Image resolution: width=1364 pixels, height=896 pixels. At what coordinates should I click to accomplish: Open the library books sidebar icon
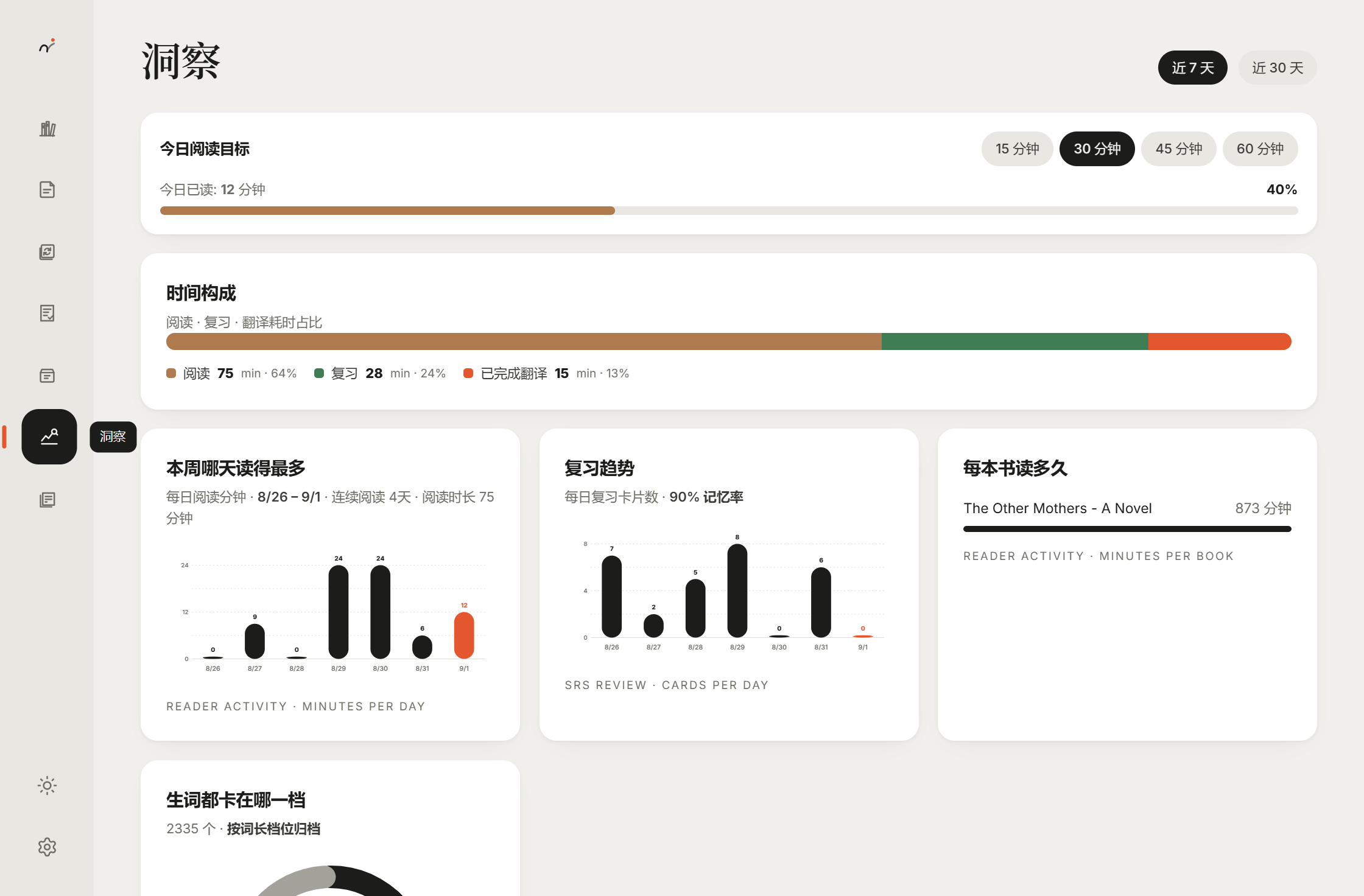[x=47, y=128]
